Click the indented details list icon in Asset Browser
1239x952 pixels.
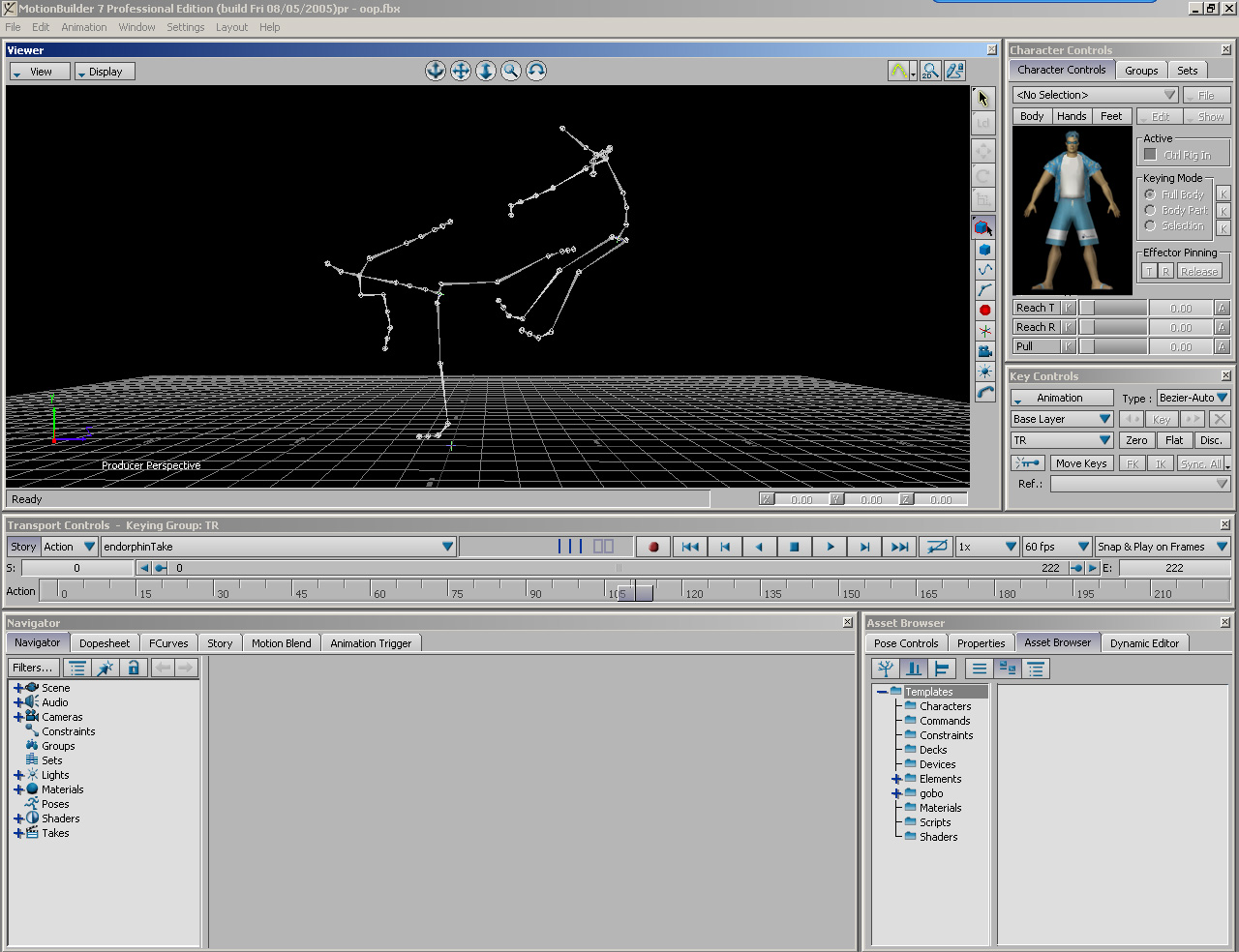(x=1036, y=669)
